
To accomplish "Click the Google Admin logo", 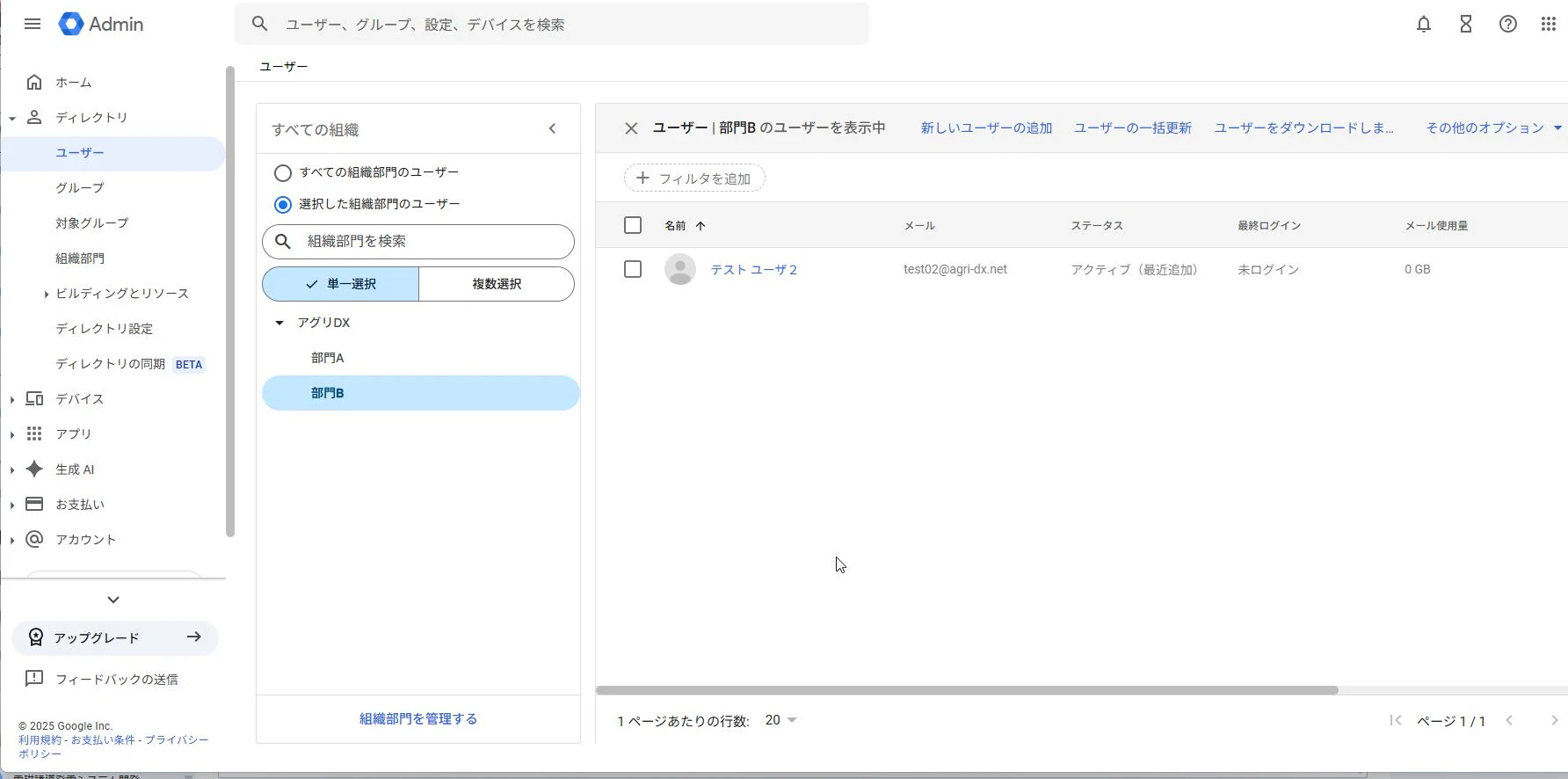I will 101,24.
